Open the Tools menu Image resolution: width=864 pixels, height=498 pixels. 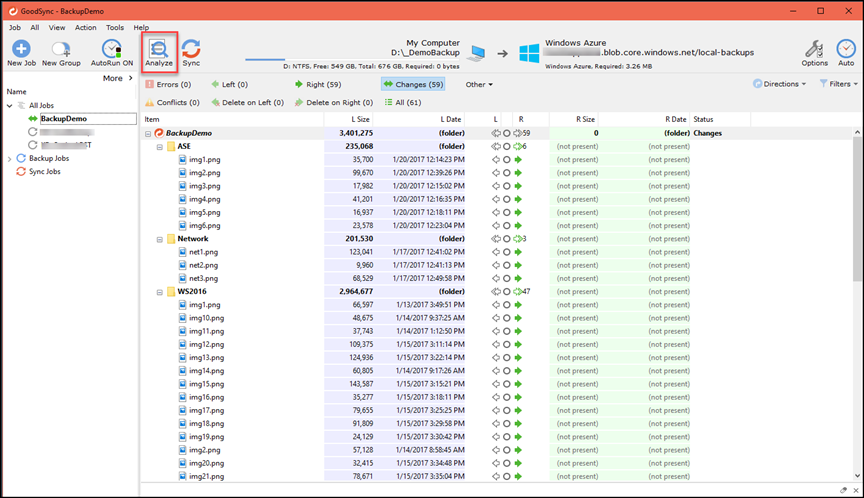tap(115, 28)
